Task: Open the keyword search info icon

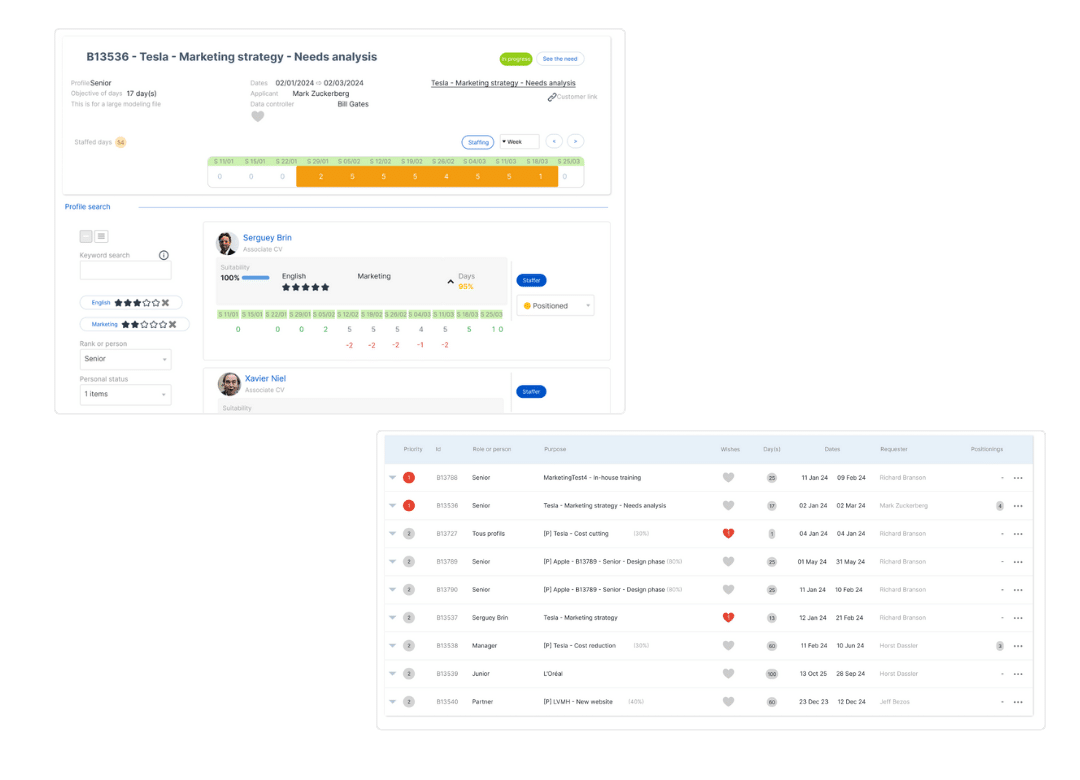Action: tap(164, 255)
